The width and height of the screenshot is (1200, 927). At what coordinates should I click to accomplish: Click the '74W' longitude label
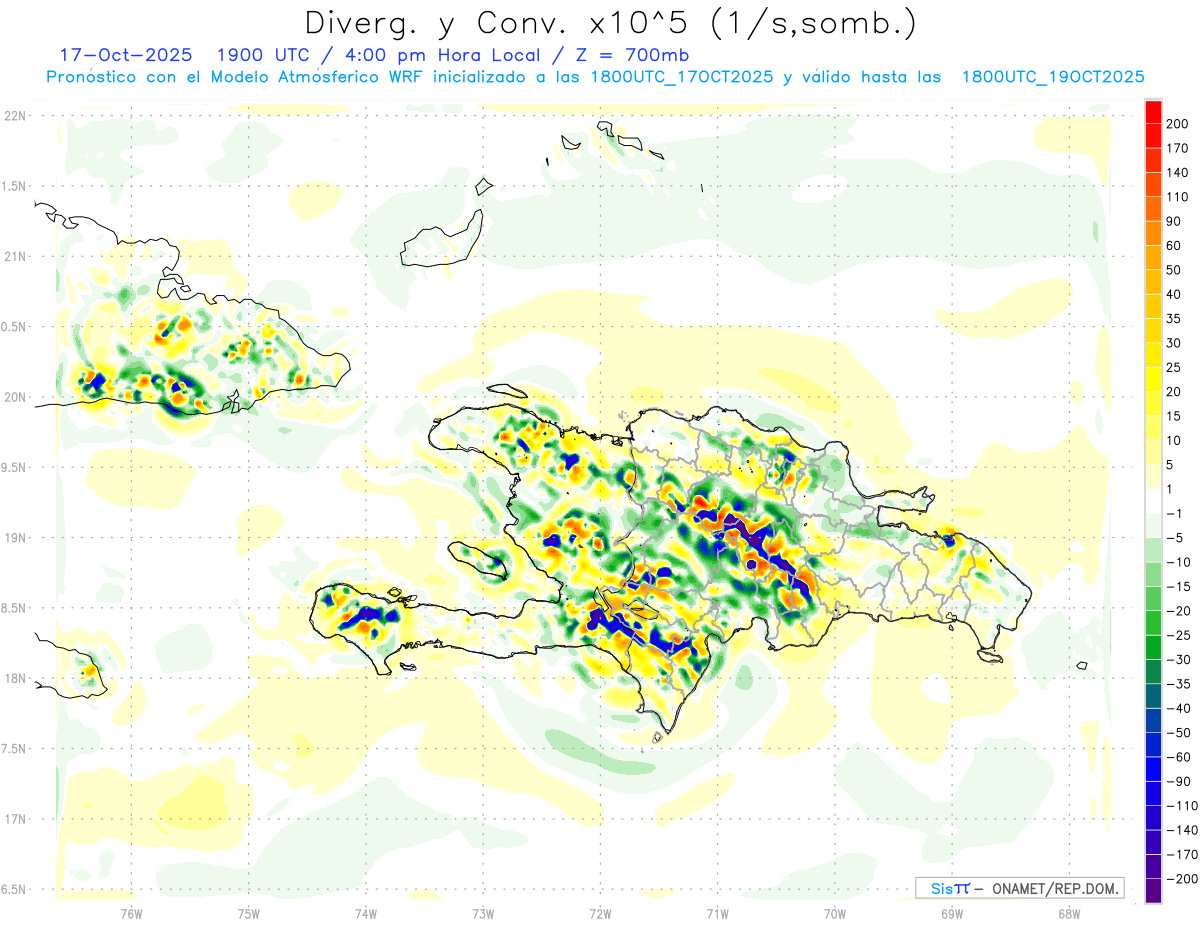tap(366, 914)
